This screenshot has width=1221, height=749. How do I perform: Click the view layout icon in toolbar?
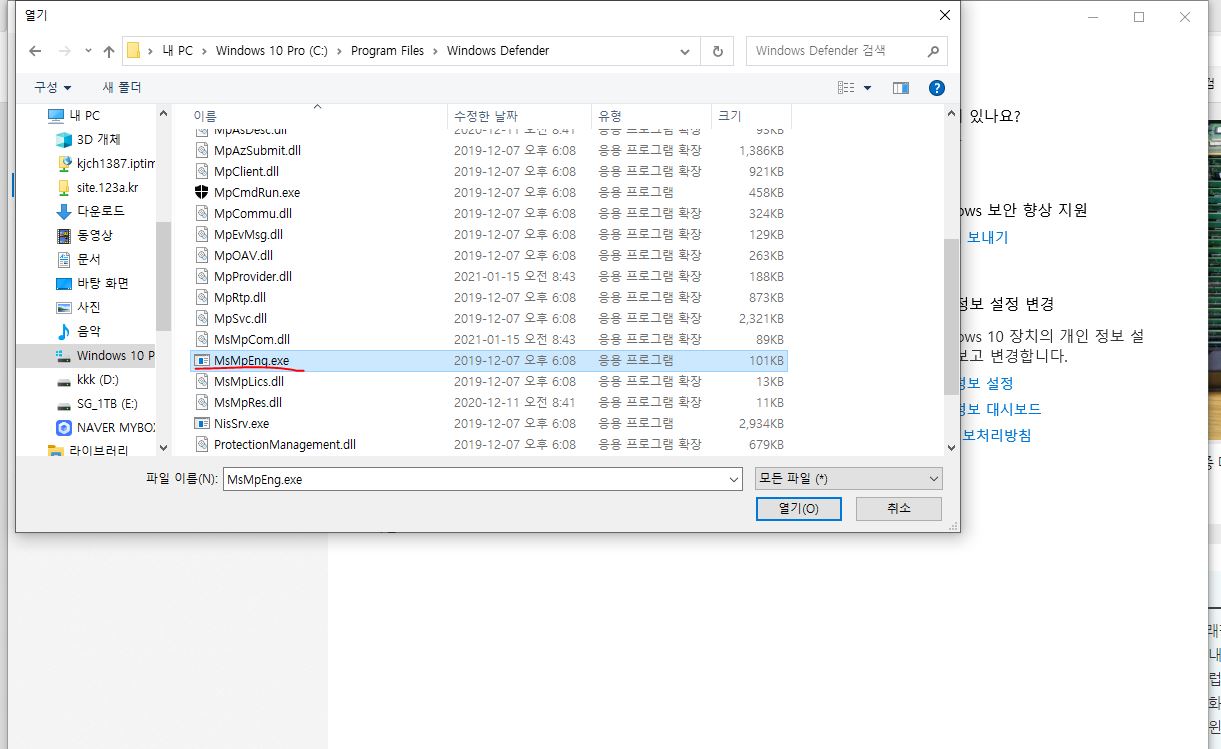[x=846, y=88]
